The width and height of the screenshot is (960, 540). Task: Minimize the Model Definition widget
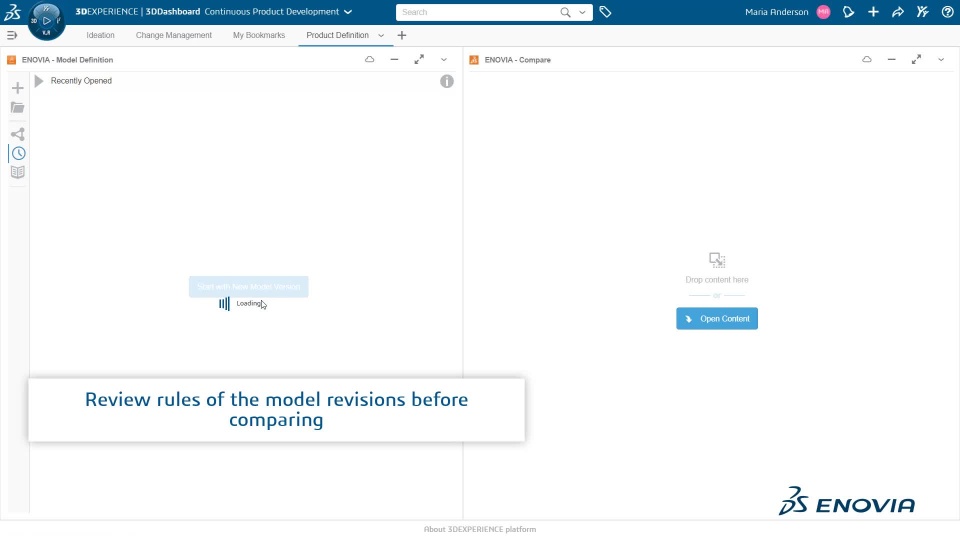click(x=394, y=59)
